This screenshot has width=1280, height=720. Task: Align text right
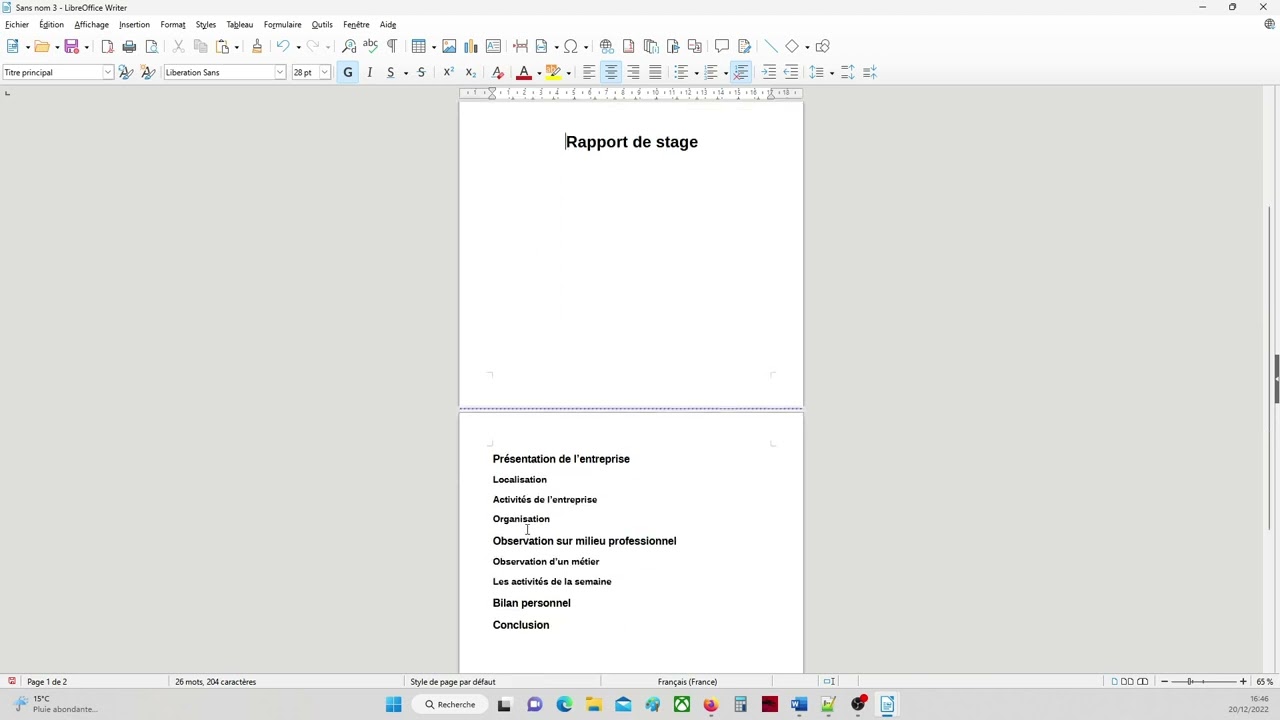click(633, 72)
